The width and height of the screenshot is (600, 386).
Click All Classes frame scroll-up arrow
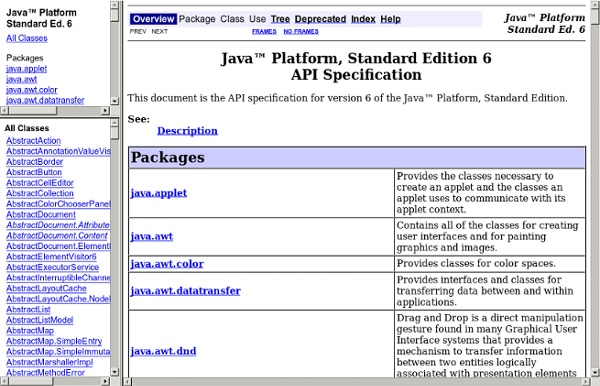(114, 122)
